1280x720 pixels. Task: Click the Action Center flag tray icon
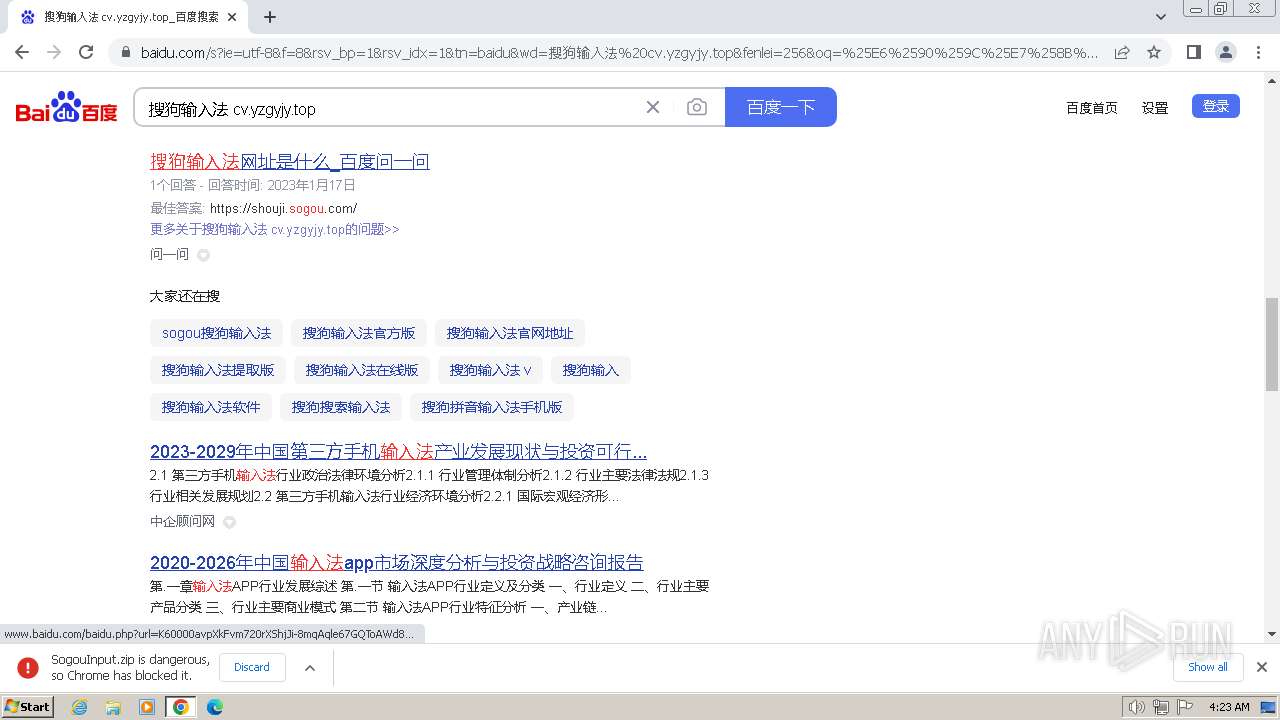[1185, 707]
